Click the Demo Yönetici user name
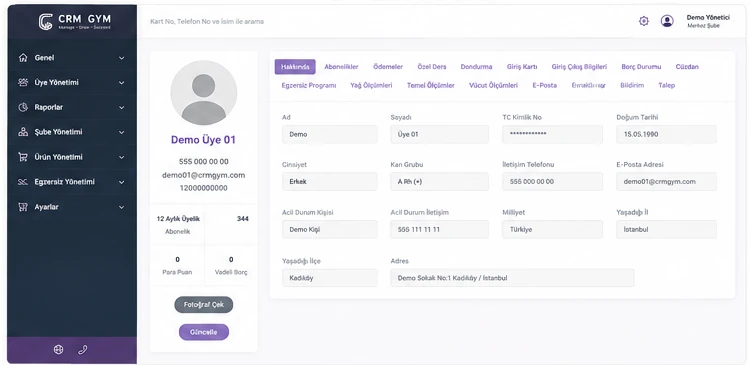The image size is (750, 365). [x=708, y=18]
